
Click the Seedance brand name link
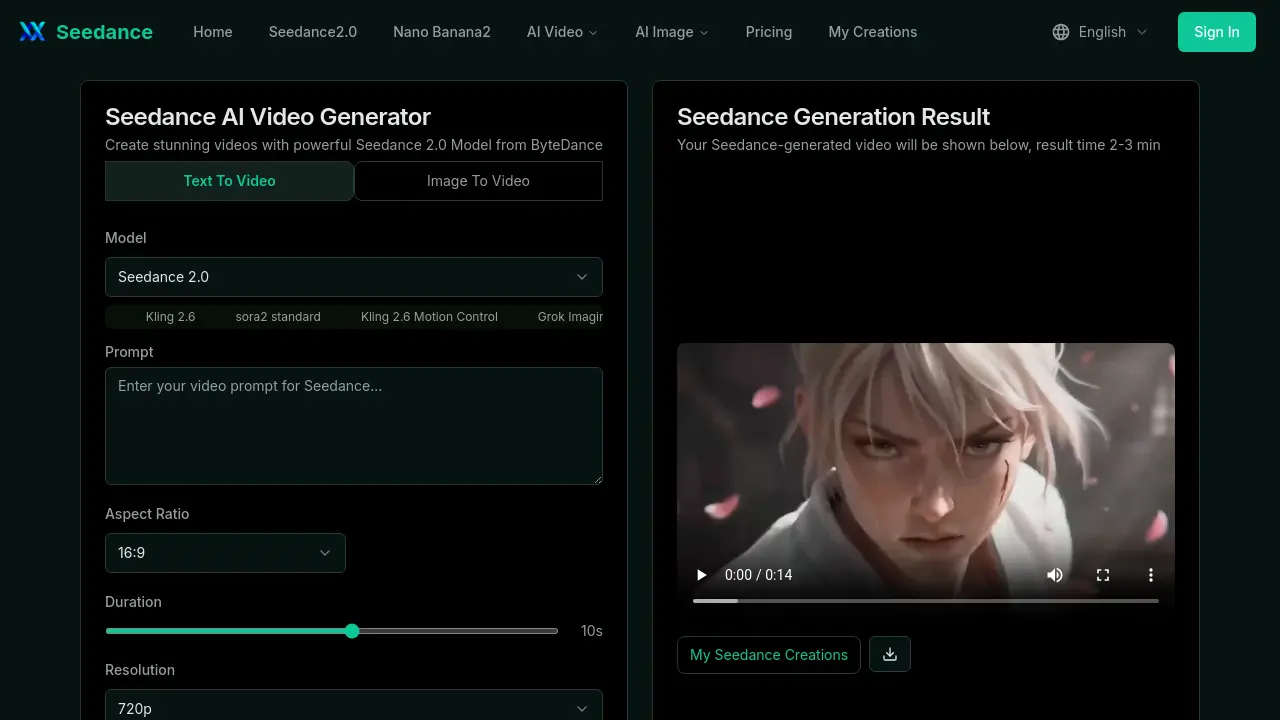104,32
